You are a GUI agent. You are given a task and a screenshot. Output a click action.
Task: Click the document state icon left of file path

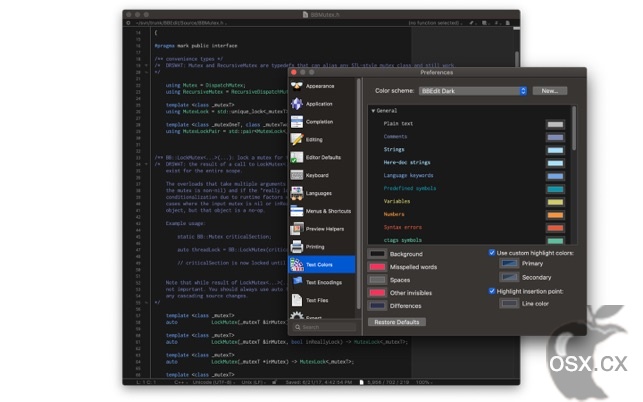pos(128,23)
